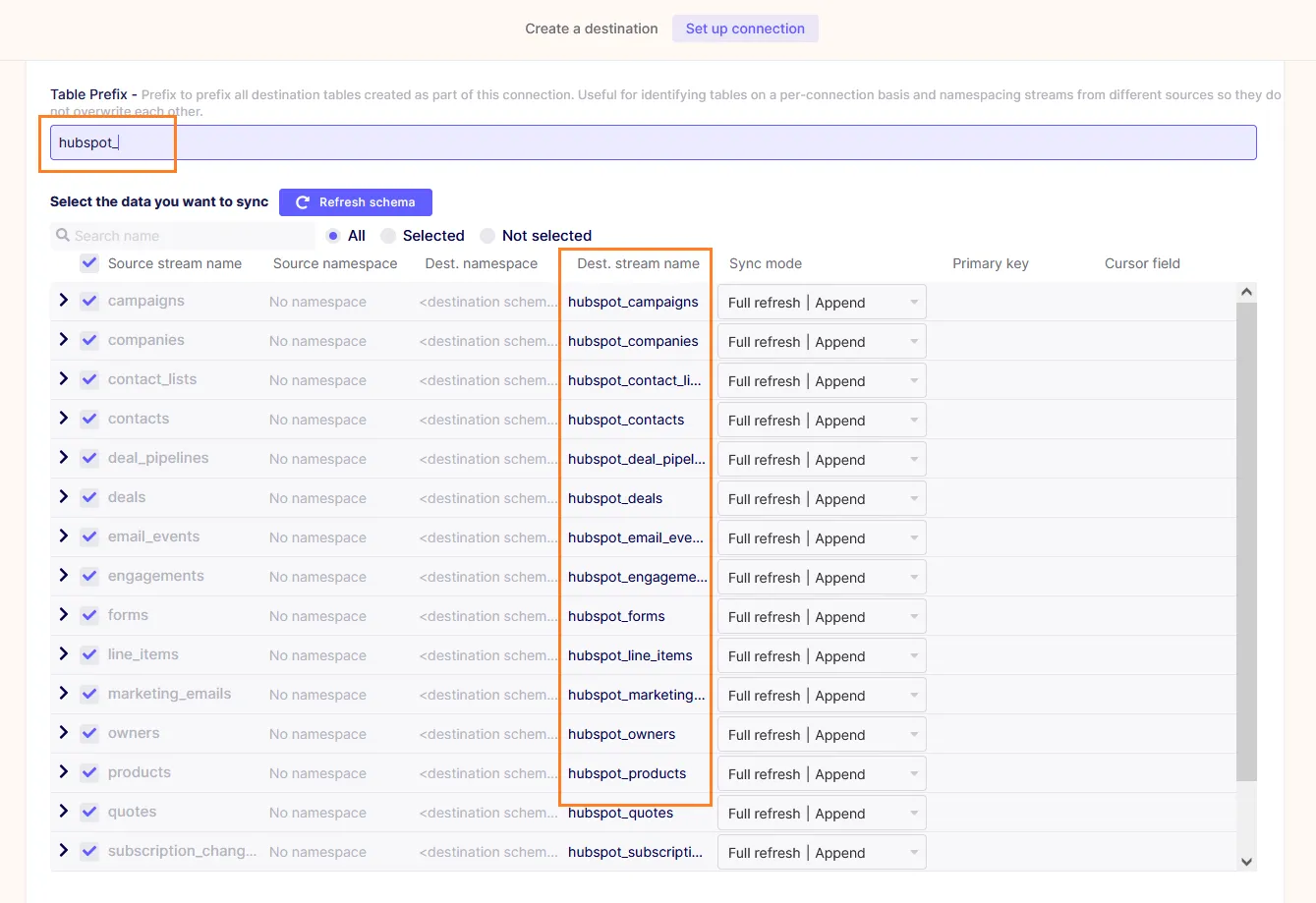
Task: Expand the subscription_changes stream row
Action: pyautogui.click(x=64, y=850)
